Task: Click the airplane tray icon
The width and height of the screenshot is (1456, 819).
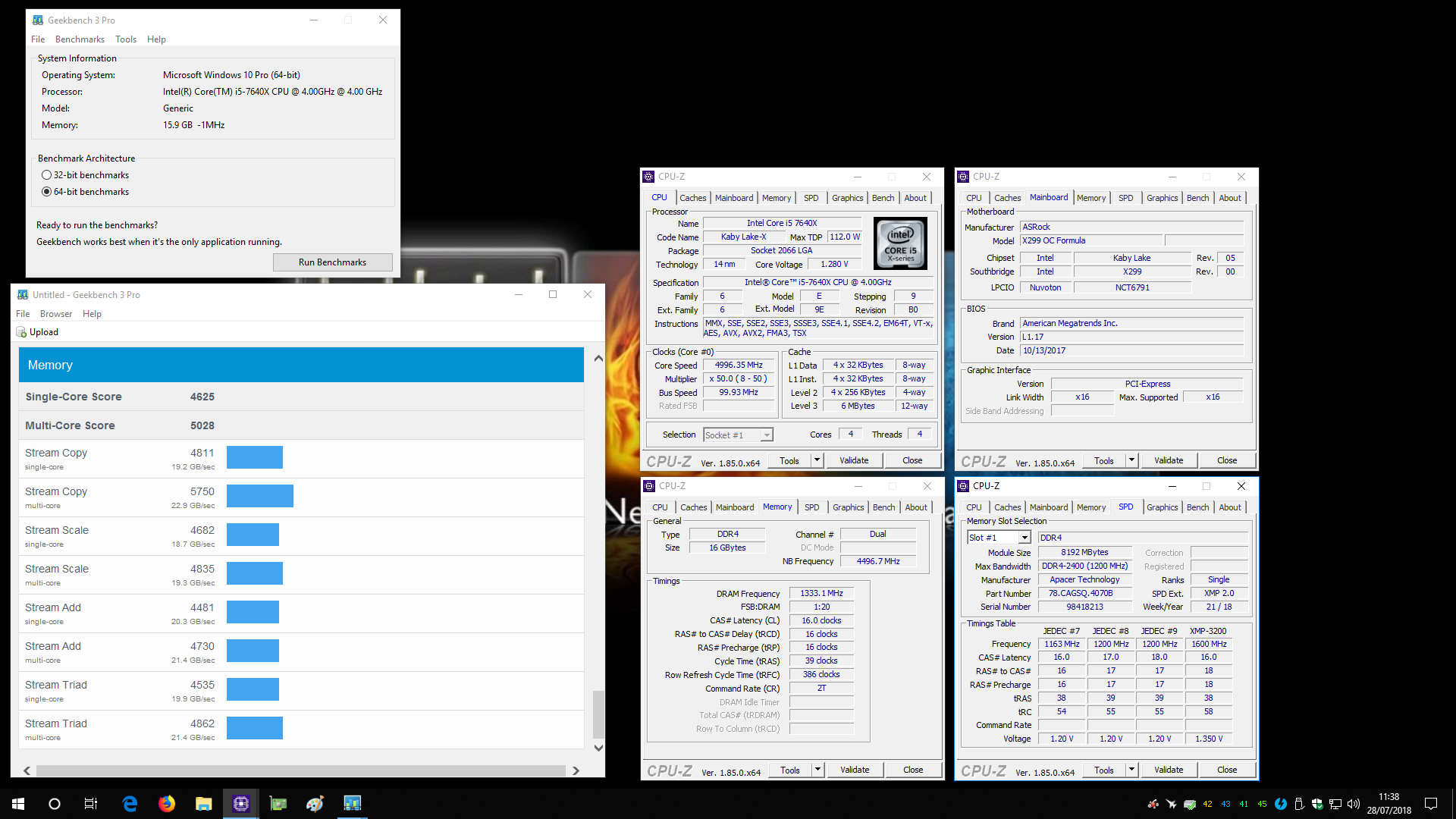Action: 1172,804
